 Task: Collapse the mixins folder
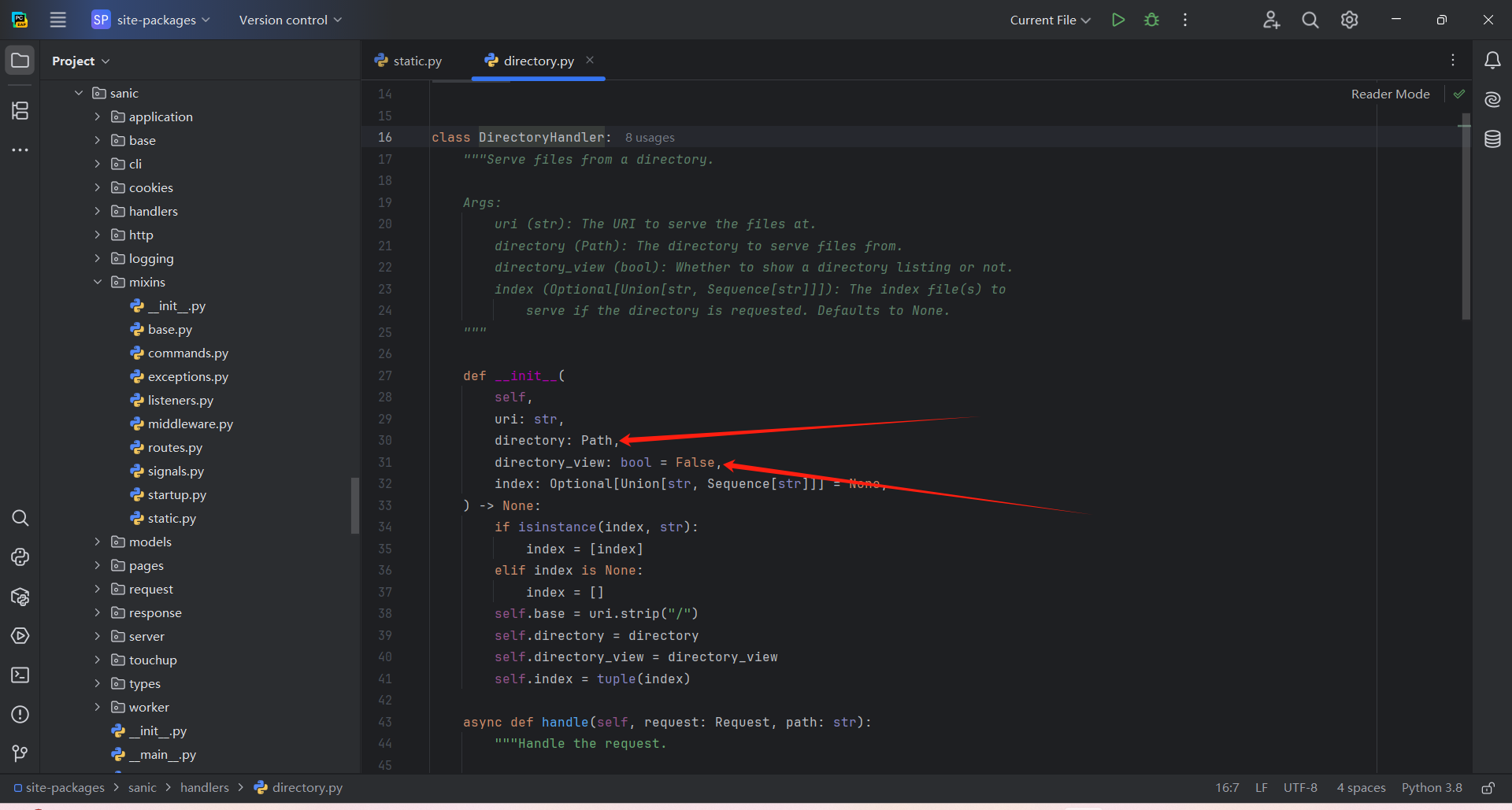(98, 282)
